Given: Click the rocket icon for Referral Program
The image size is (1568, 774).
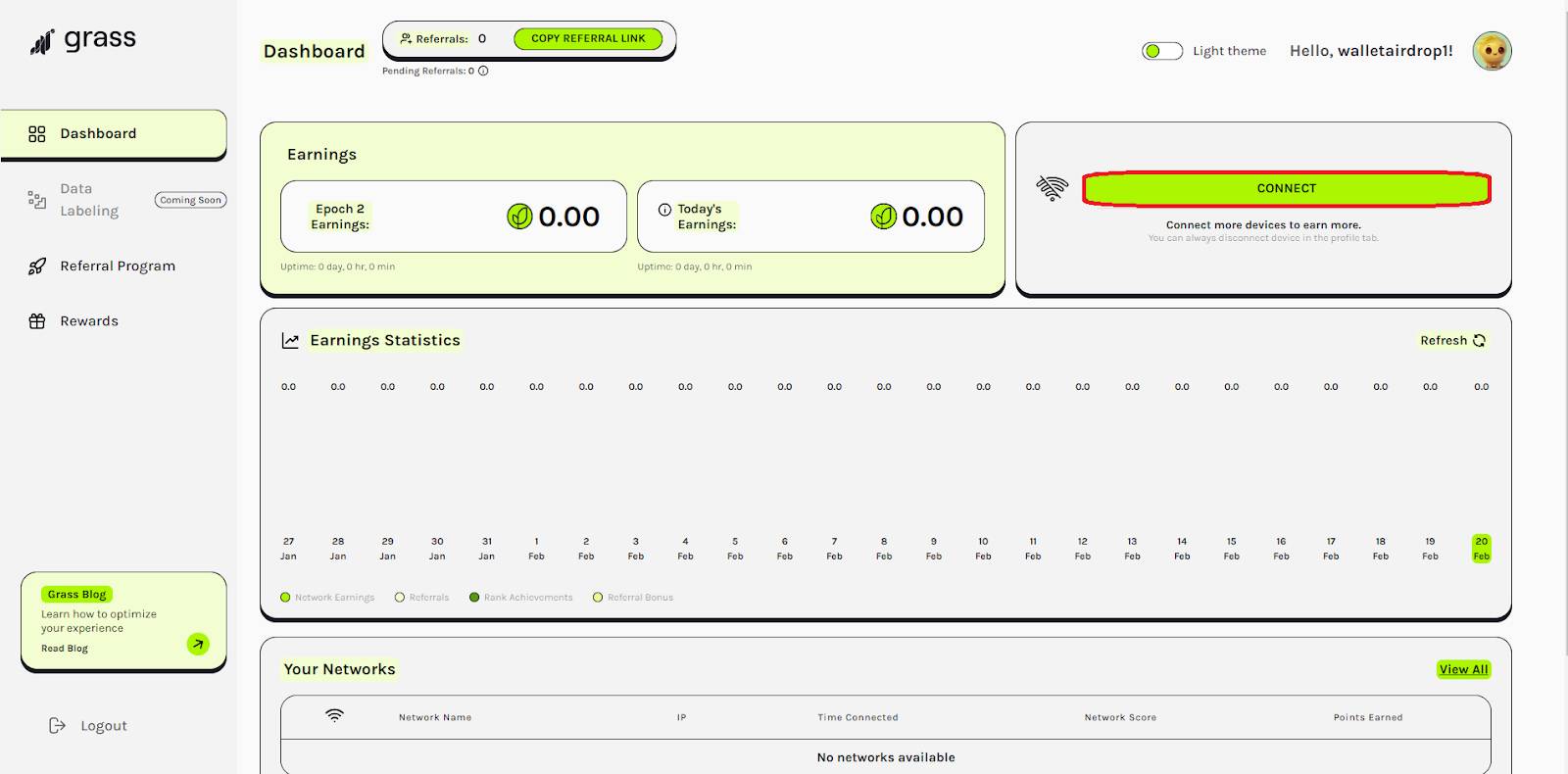Looking at the screenshot, I should coord(37,266).
